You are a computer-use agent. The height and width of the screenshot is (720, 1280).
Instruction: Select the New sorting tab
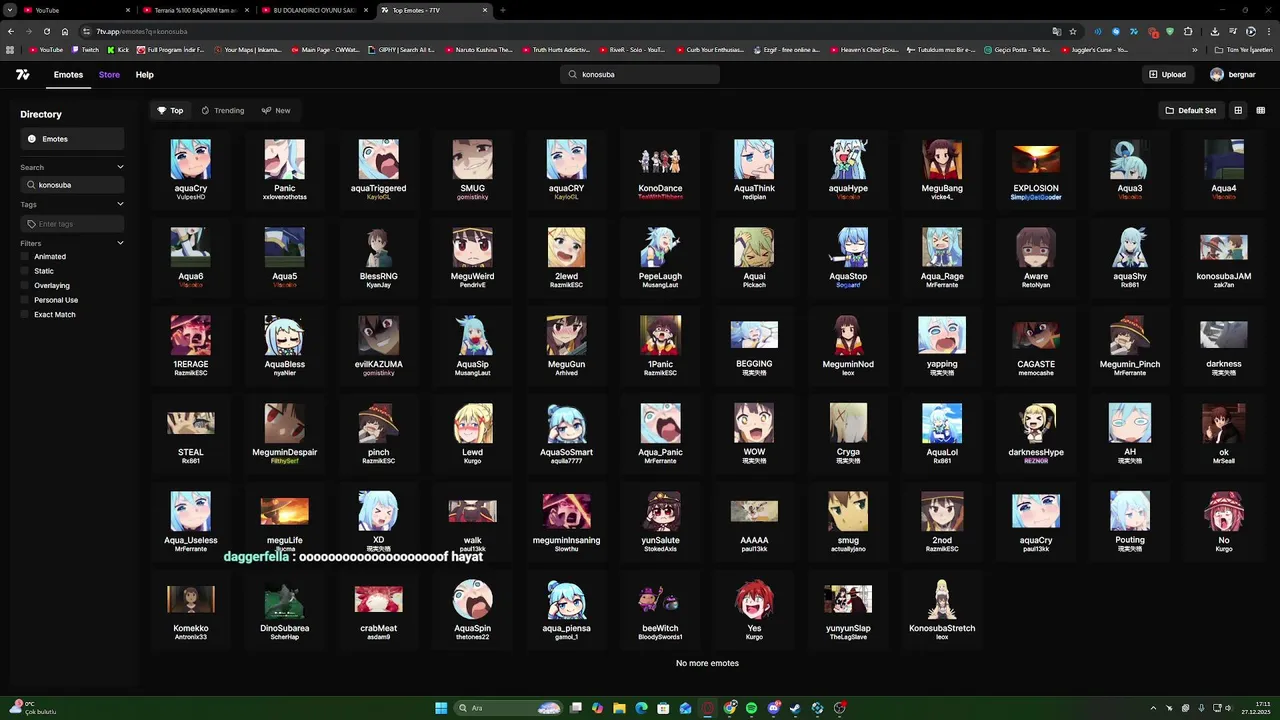[x=276, y=111]
